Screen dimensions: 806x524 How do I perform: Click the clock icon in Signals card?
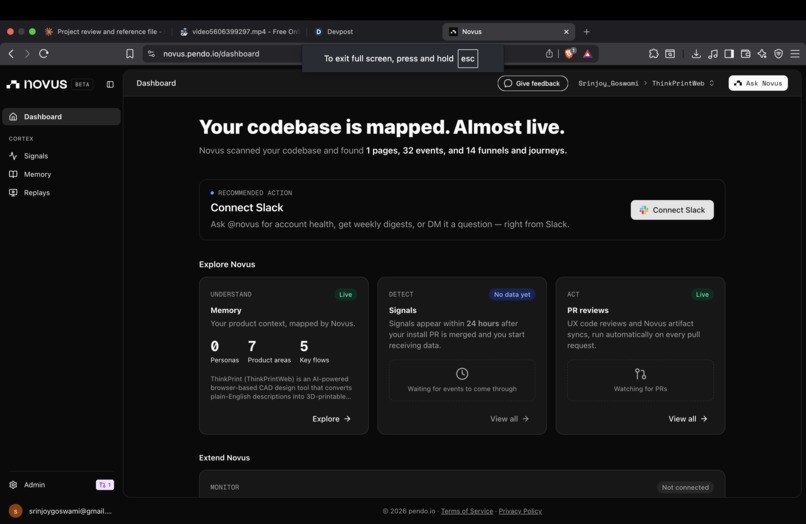click(x=462, y=374)
